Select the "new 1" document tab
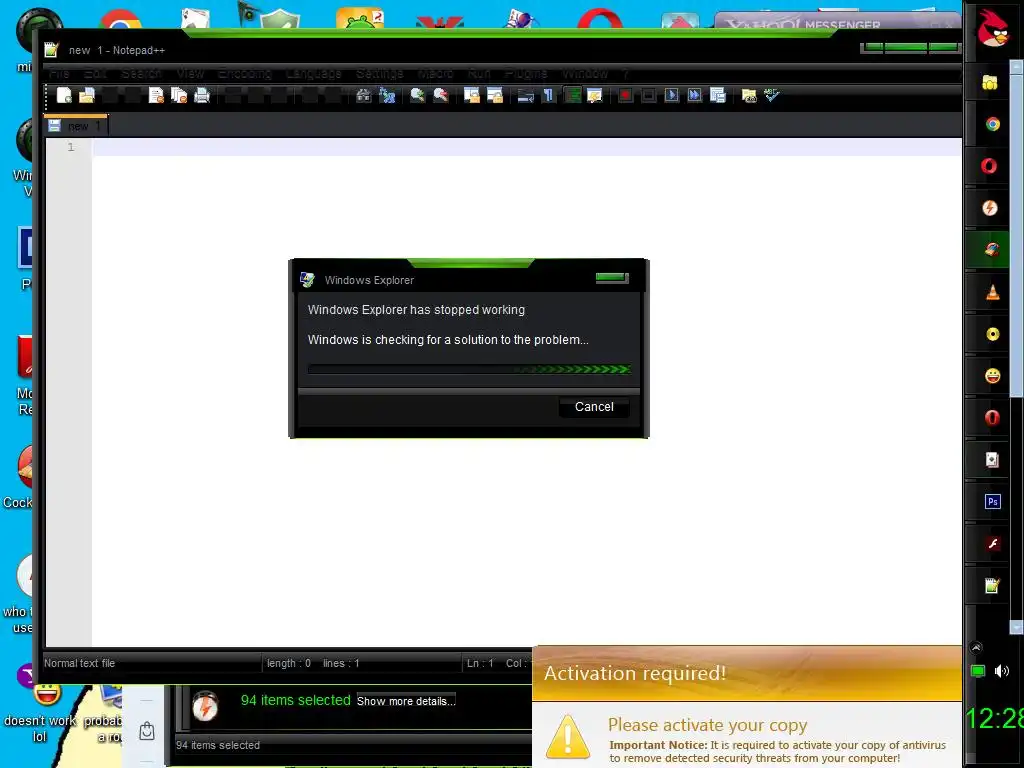The width and height of the screenshot is (1024, 768). [x=76, y=125]
